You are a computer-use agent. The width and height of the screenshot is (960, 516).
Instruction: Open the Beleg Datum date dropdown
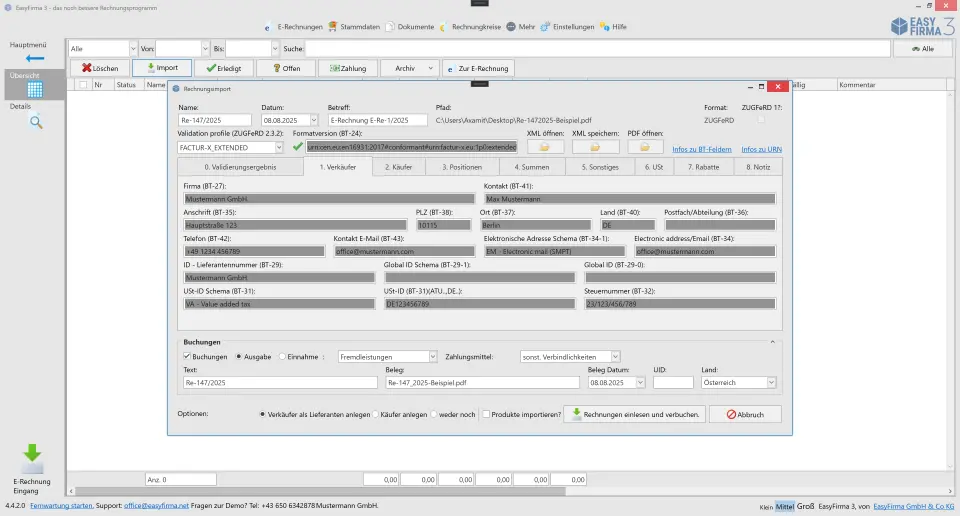[x=640, y=382]
